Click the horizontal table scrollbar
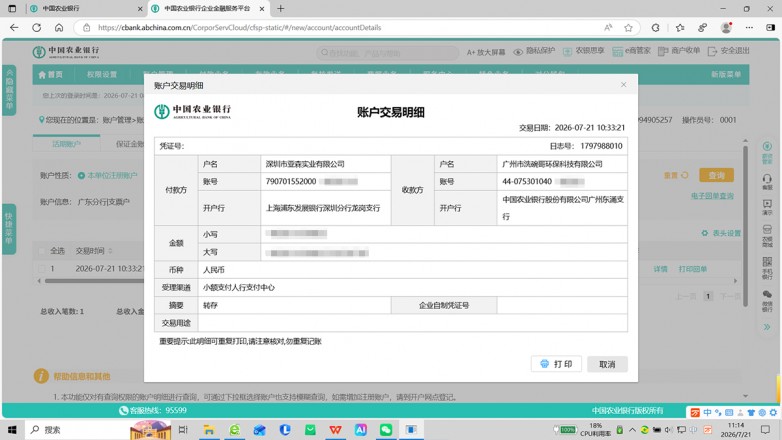782x440 pixels. pos(95,281)
